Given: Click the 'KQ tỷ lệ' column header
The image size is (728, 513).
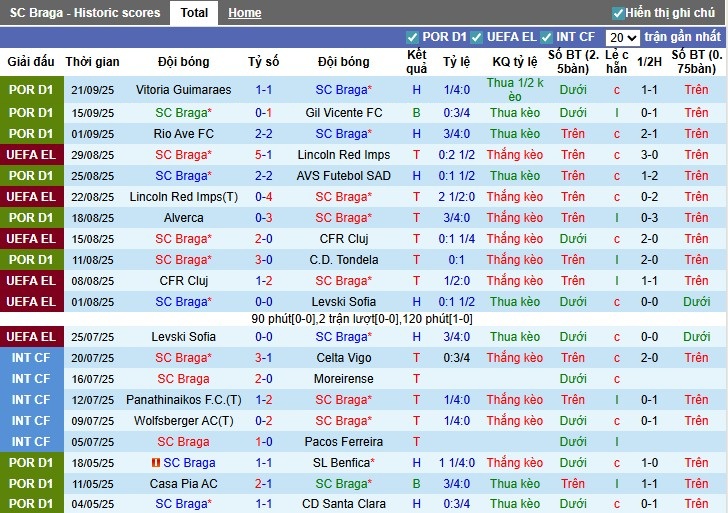Looking at the screenshot, I should click(514, 61).
